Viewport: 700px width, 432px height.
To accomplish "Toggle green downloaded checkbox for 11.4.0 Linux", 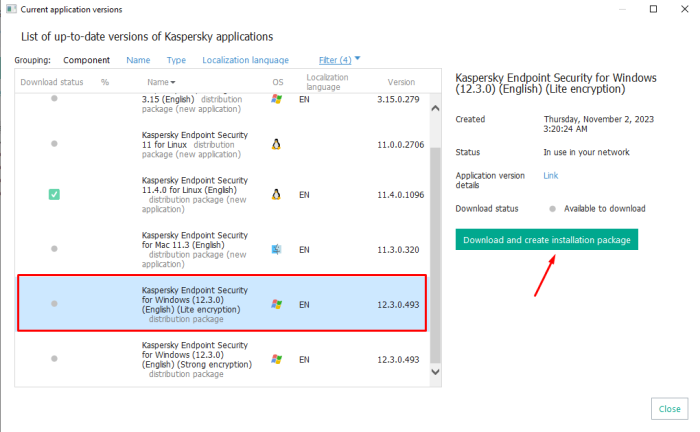I will click(x=54, y=195).
